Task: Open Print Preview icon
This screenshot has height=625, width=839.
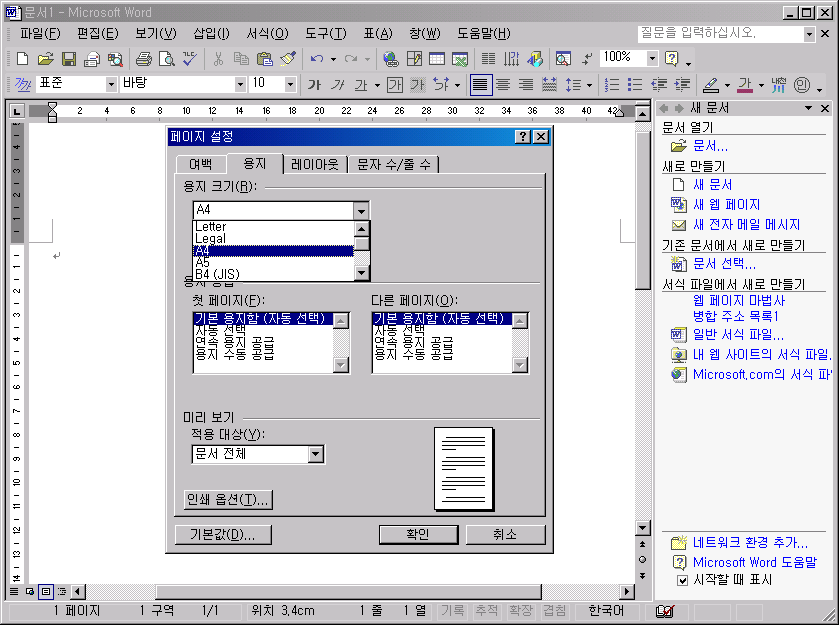Action: pos(166,58)
